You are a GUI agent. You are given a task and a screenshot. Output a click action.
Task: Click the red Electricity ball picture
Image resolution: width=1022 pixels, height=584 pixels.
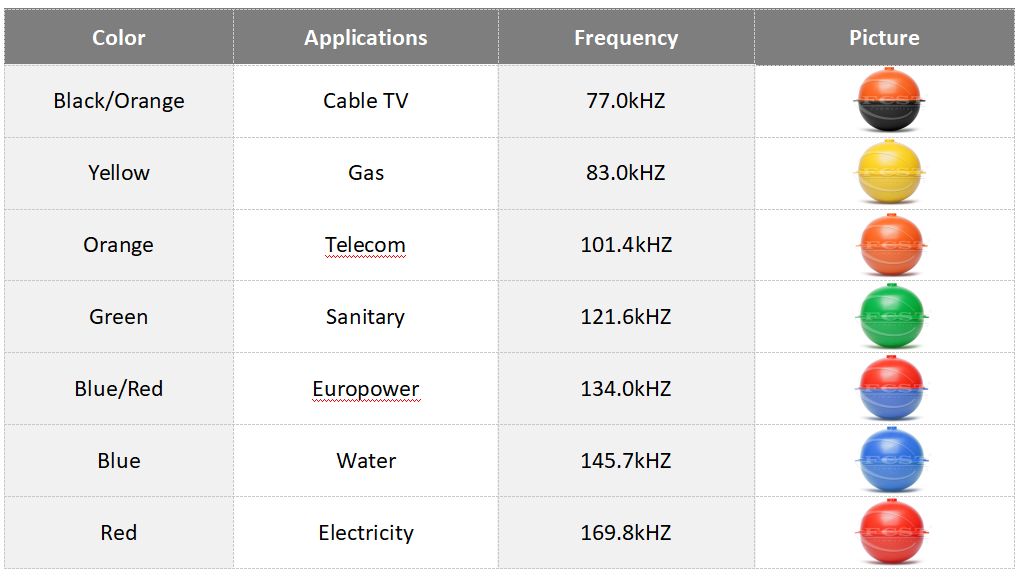(x=891, y=532)
